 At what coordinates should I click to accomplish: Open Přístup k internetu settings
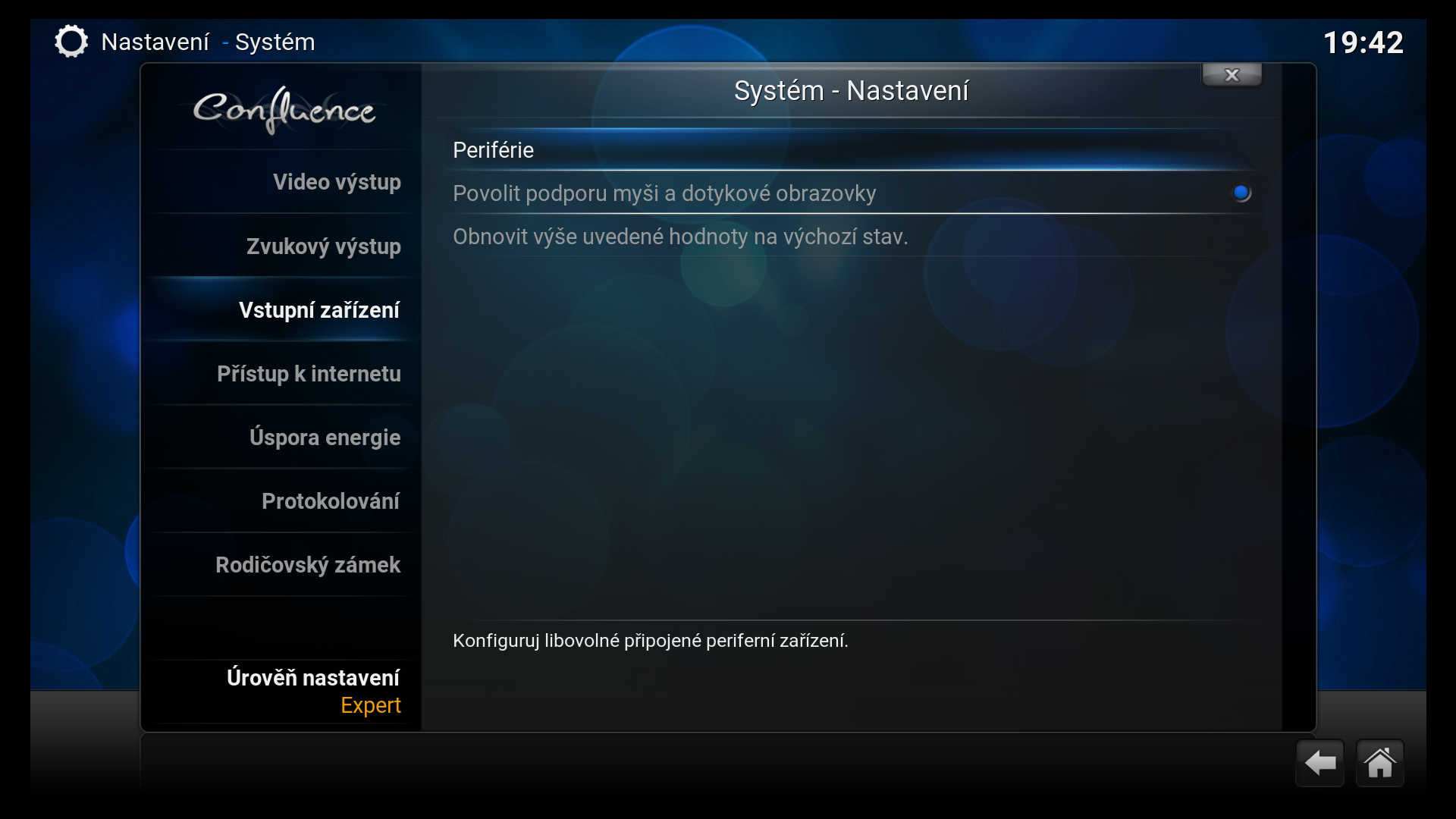[x=309, y=374]
